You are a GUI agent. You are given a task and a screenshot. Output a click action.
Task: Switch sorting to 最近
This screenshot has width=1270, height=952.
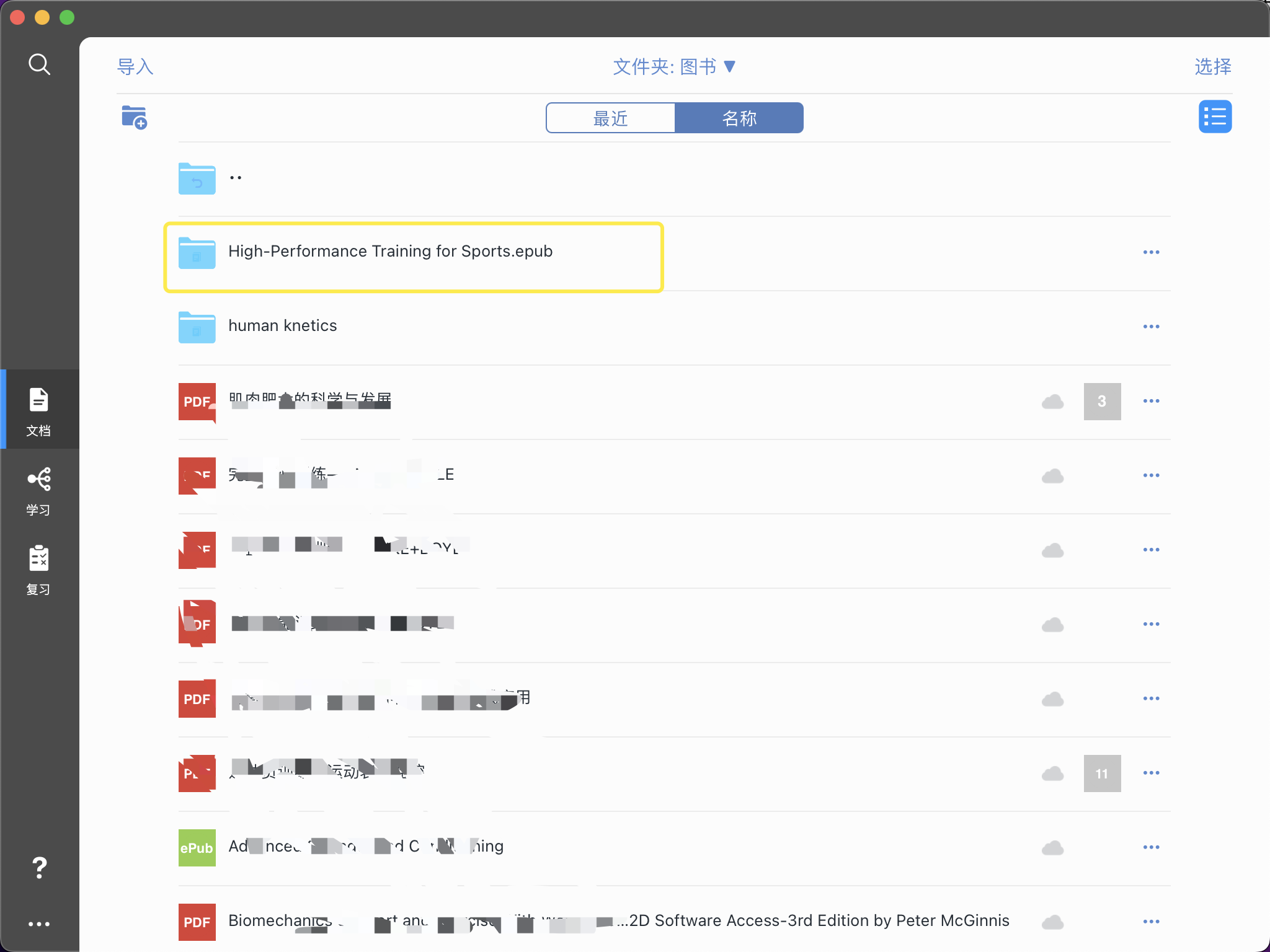[610, 118]
